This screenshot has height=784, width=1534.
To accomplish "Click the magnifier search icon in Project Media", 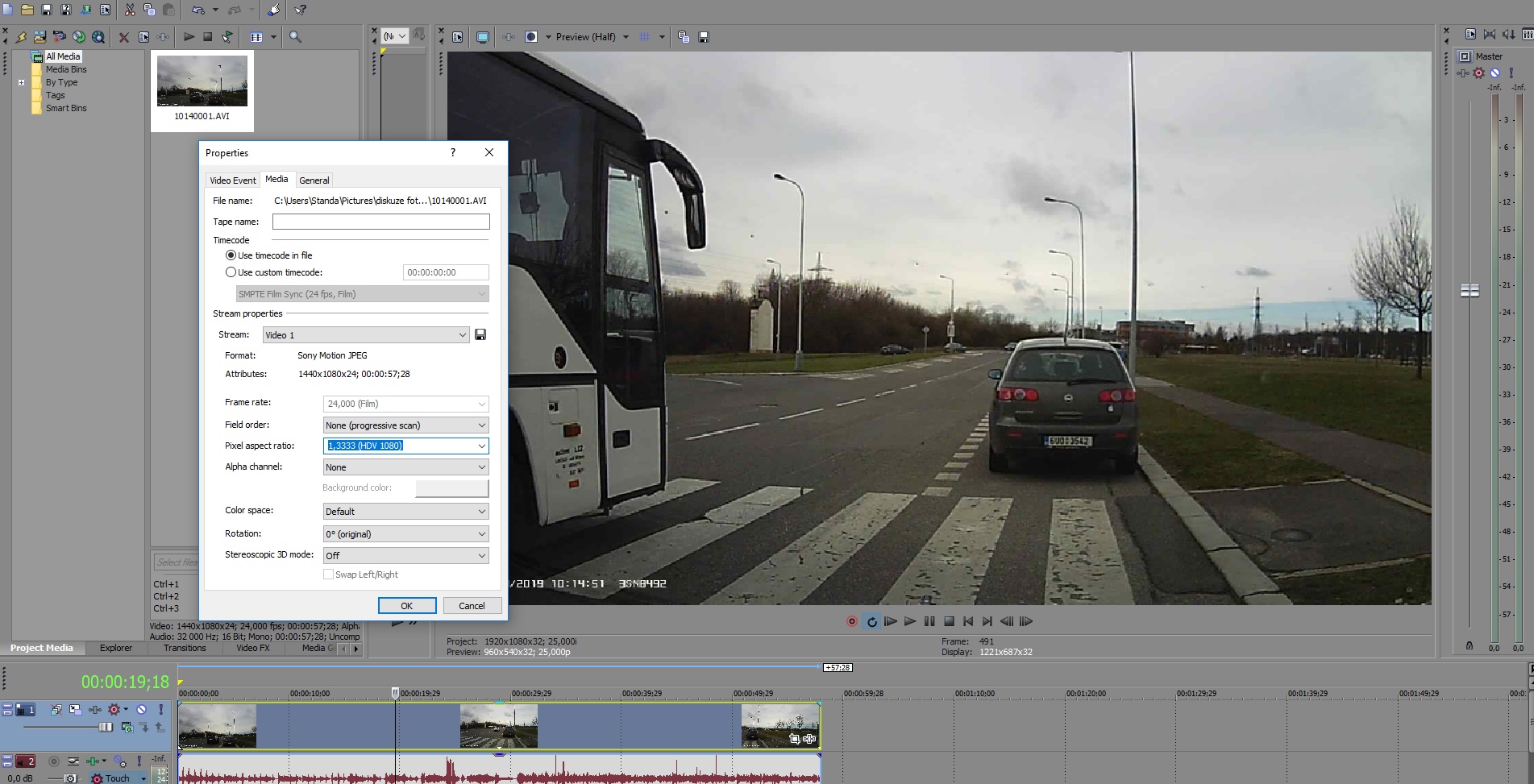I will coord(295,37).
